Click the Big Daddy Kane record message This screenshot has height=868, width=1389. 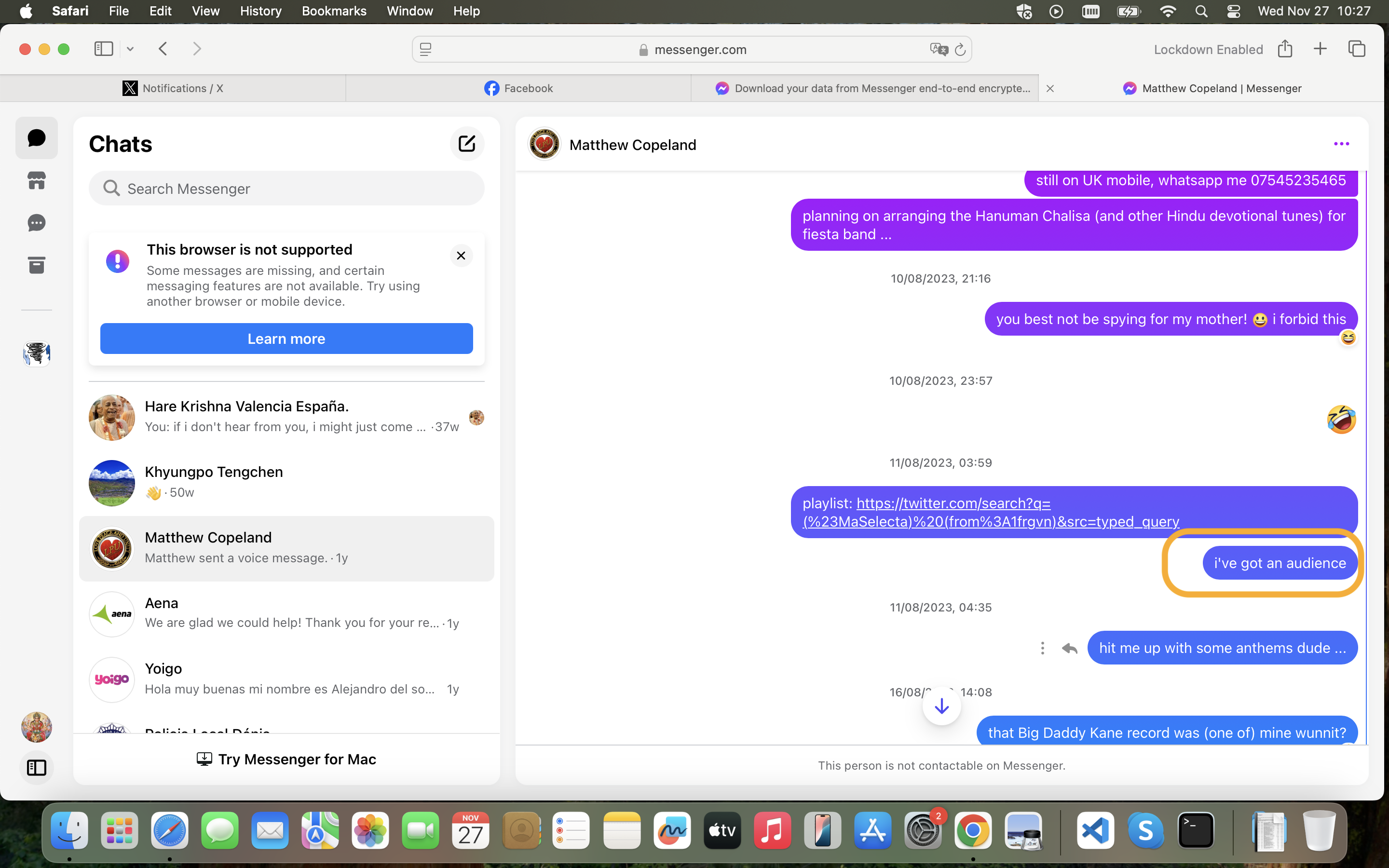(x=1167, y=732)
